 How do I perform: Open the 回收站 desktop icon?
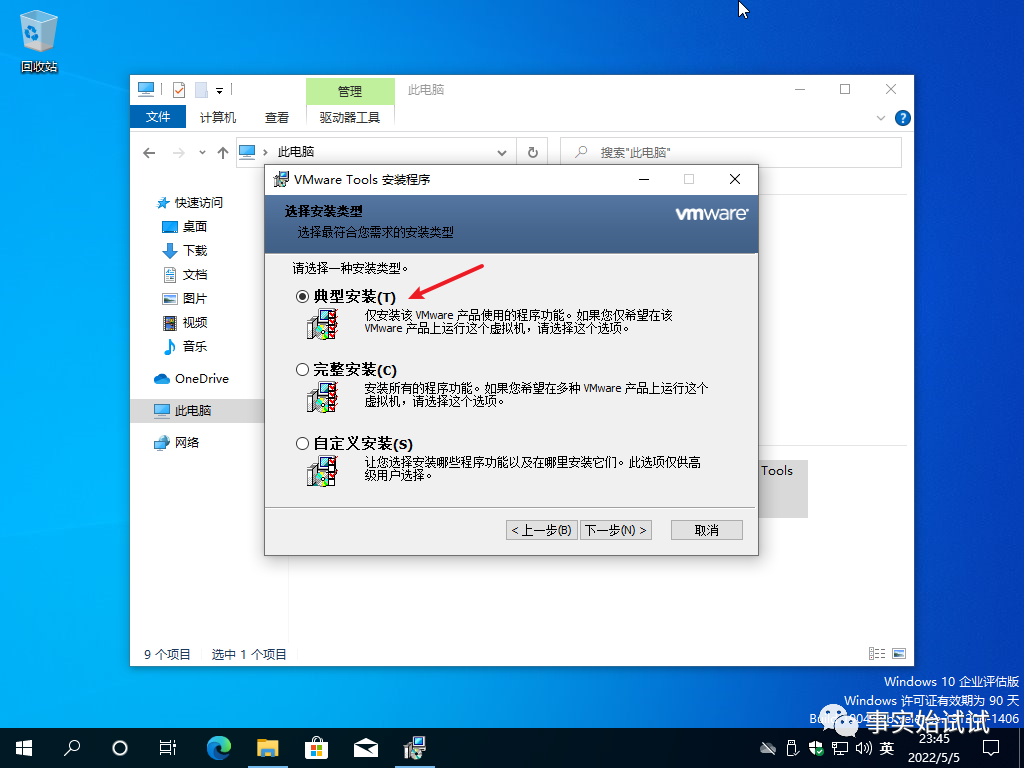[x=39, y=42]
